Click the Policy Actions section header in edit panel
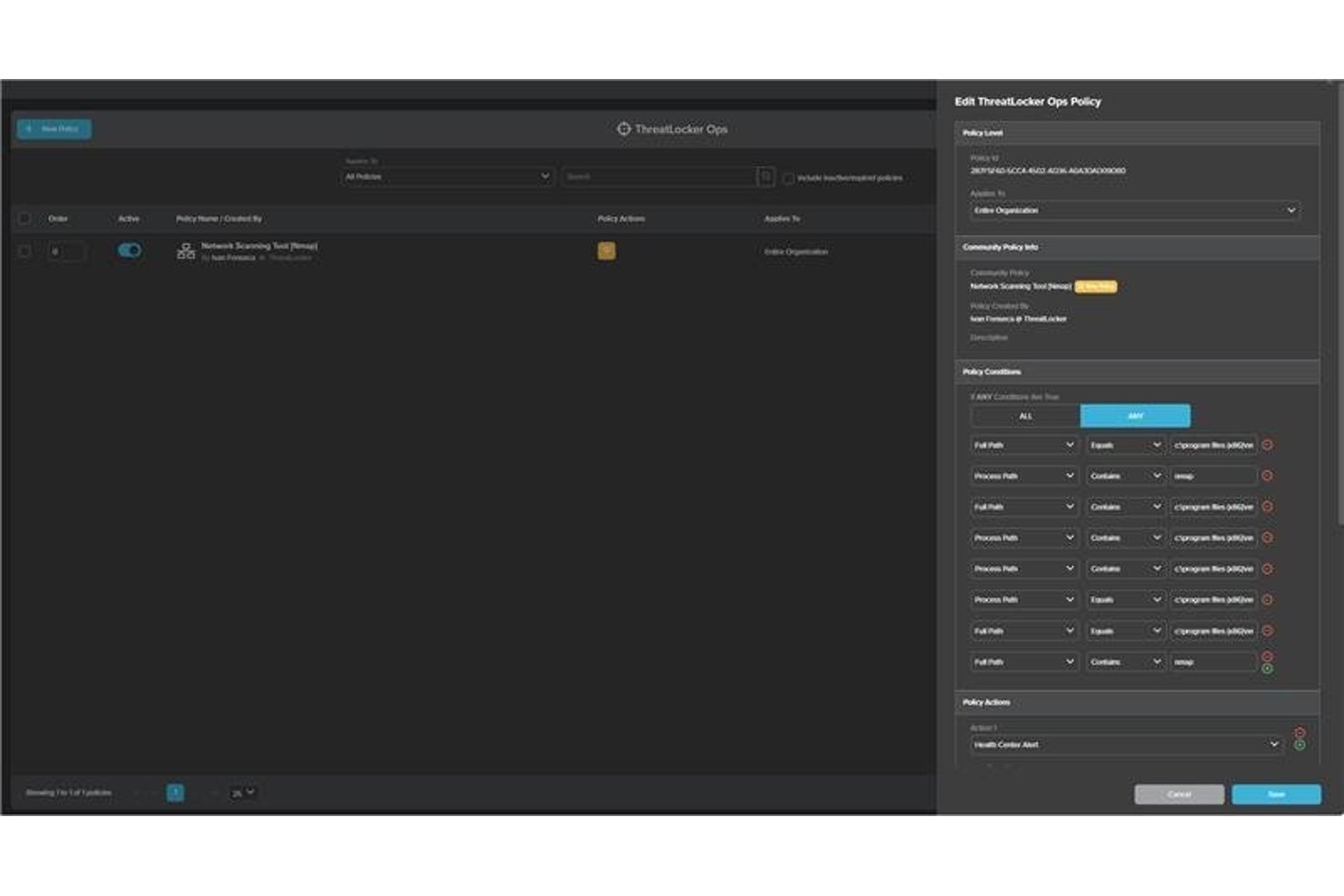The width and height of the screenshot is (1344, 896). click(x=1137, y=702)
